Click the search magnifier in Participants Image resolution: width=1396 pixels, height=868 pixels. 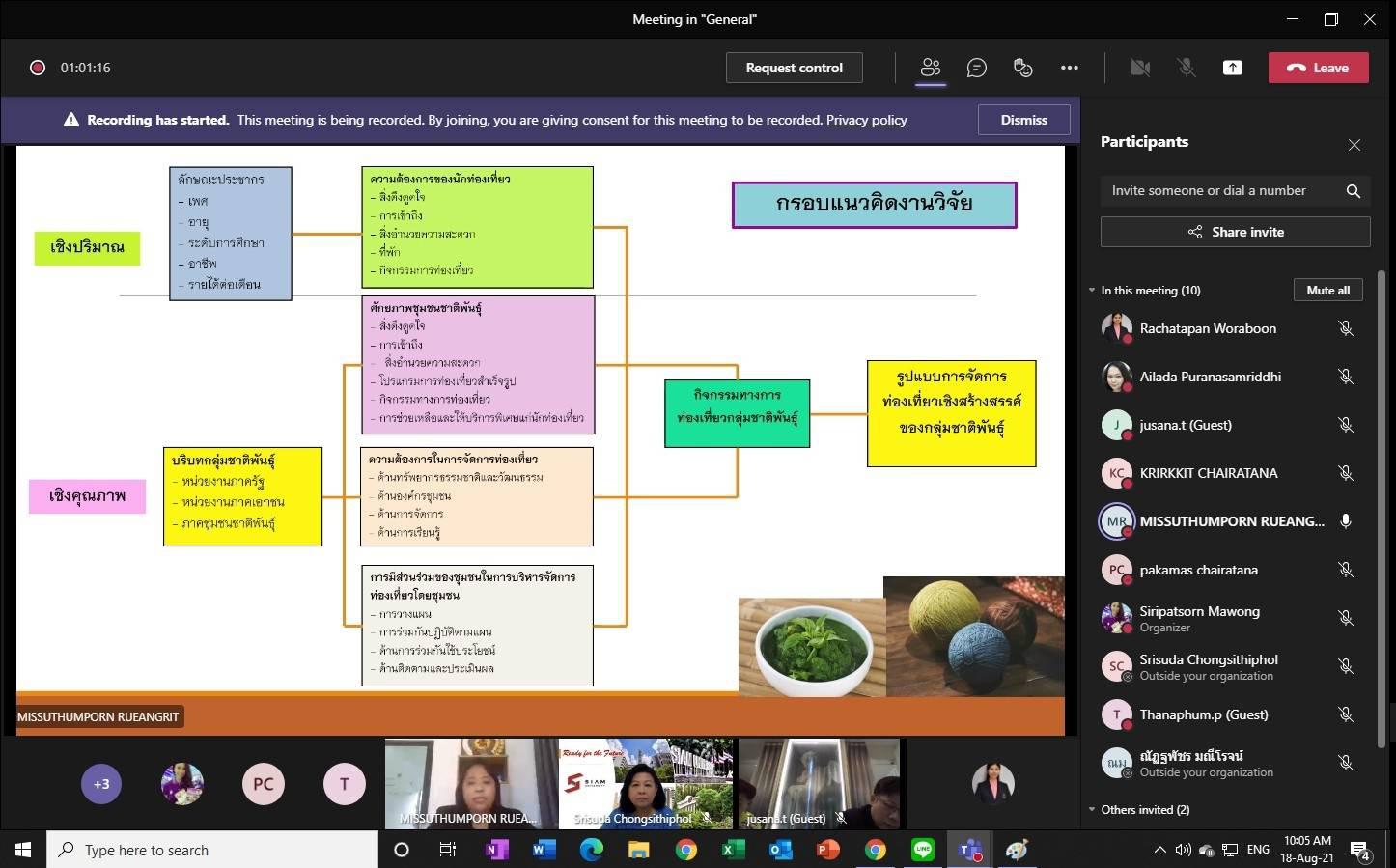(1354, 191)
